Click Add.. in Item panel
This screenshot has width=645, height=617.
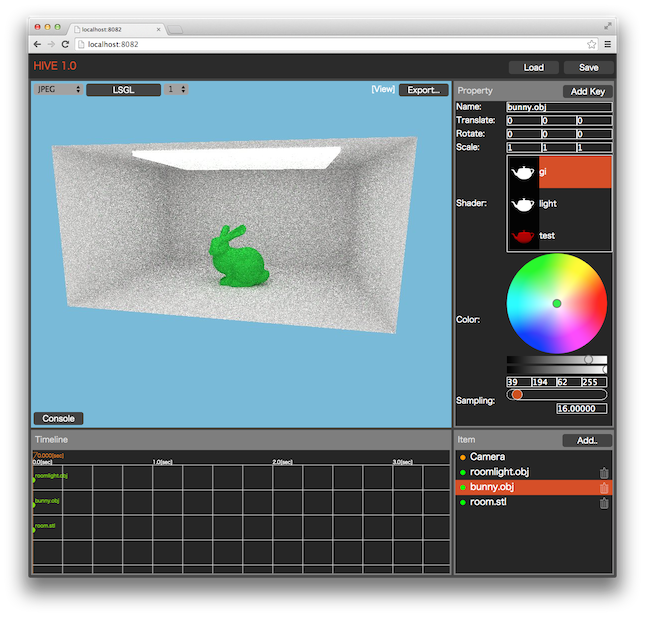pos(587,441)
